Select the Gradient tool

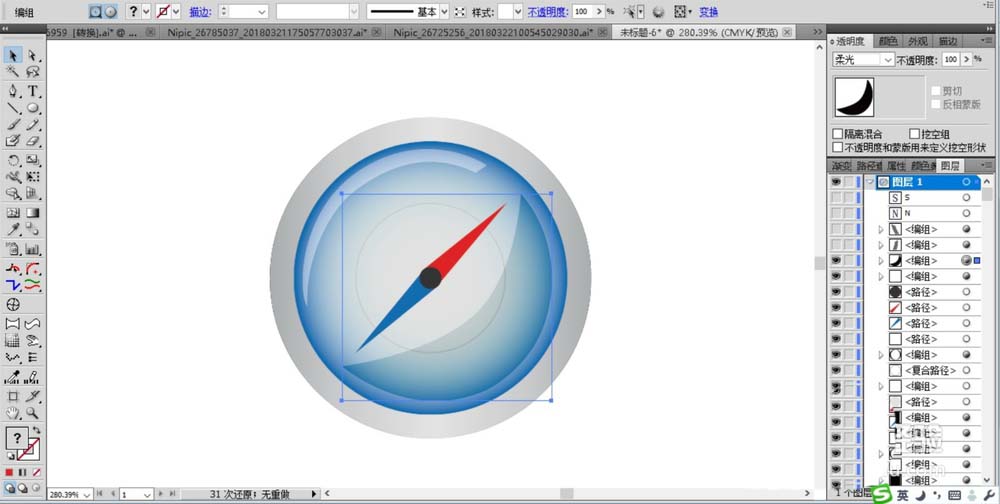tap(33, 212)
